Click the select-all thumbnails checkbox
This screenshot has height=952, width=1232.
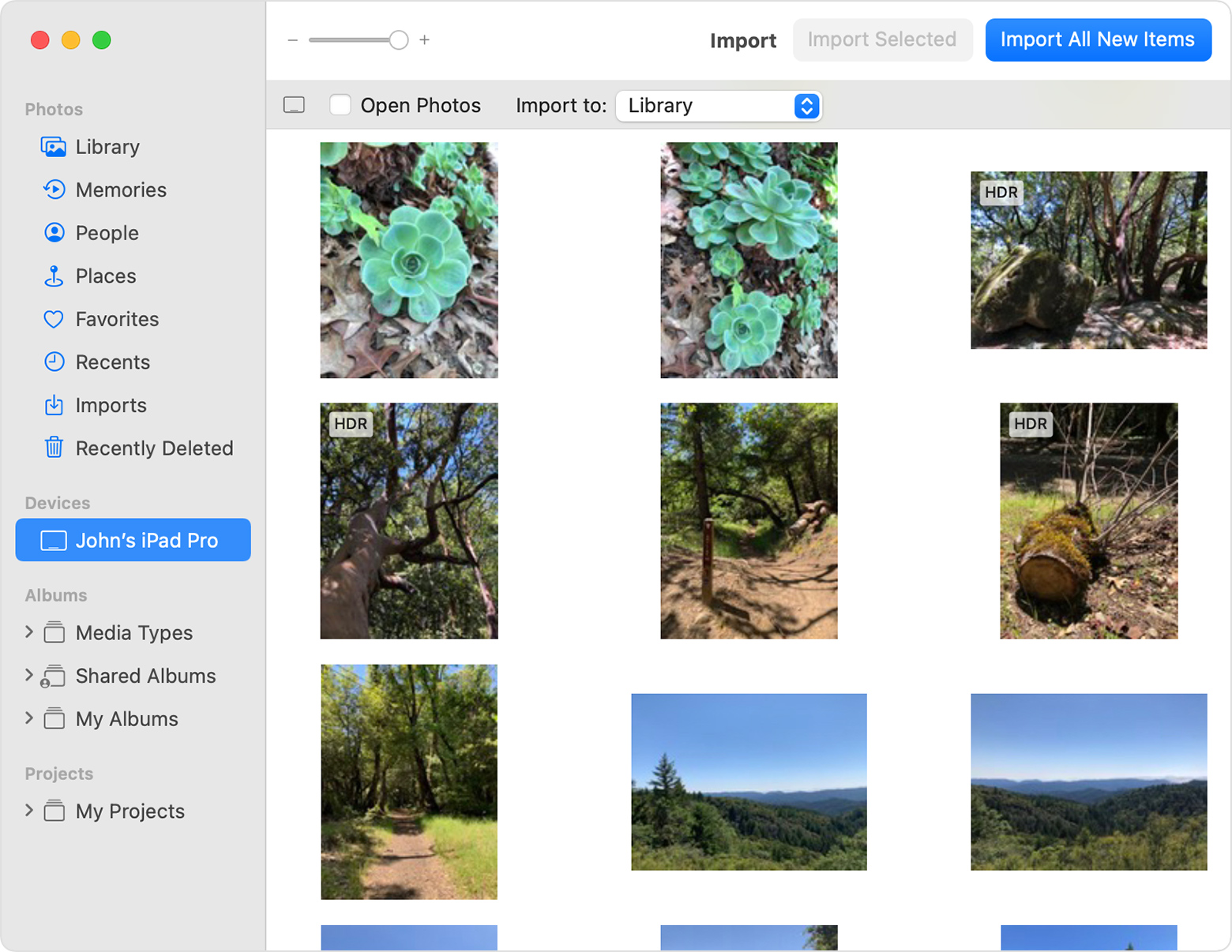point(293,104)
